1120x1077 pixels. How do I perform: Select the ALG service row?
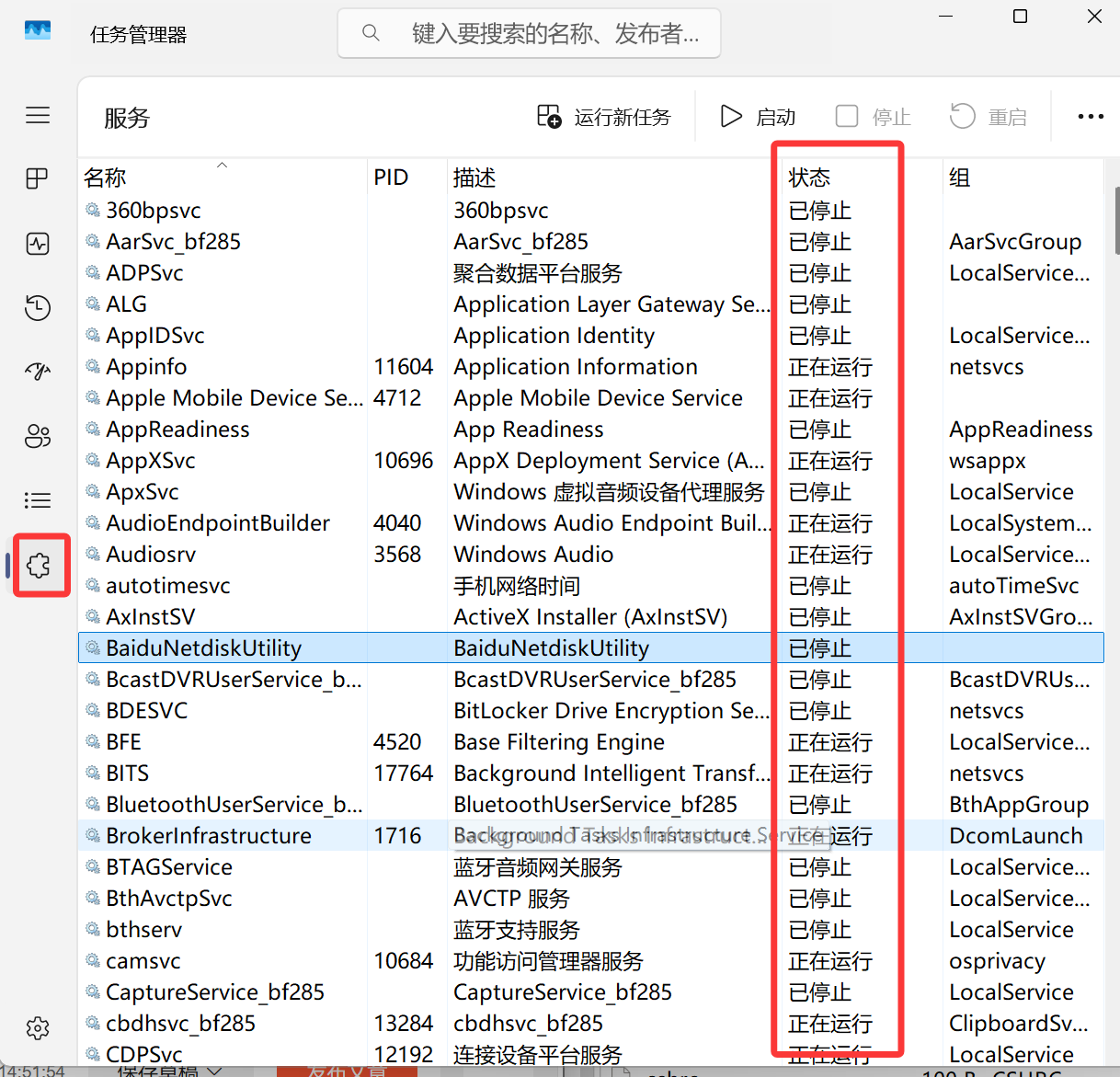tap(590, 304)
